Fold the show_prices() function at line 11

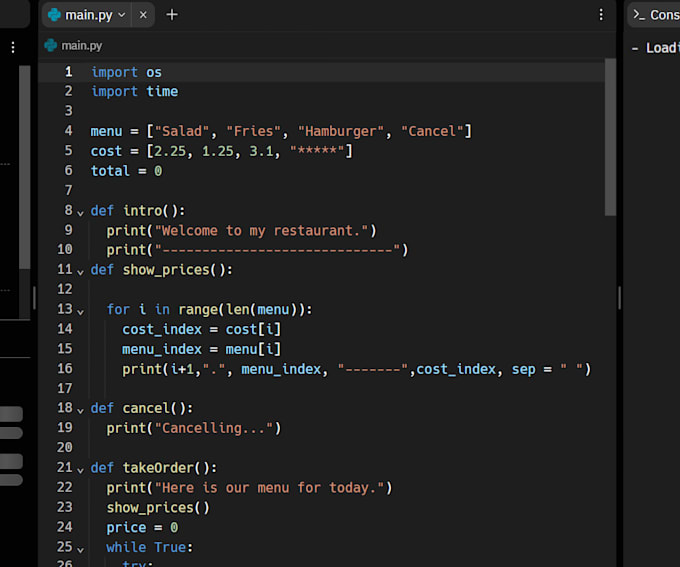tap(80, 271)
